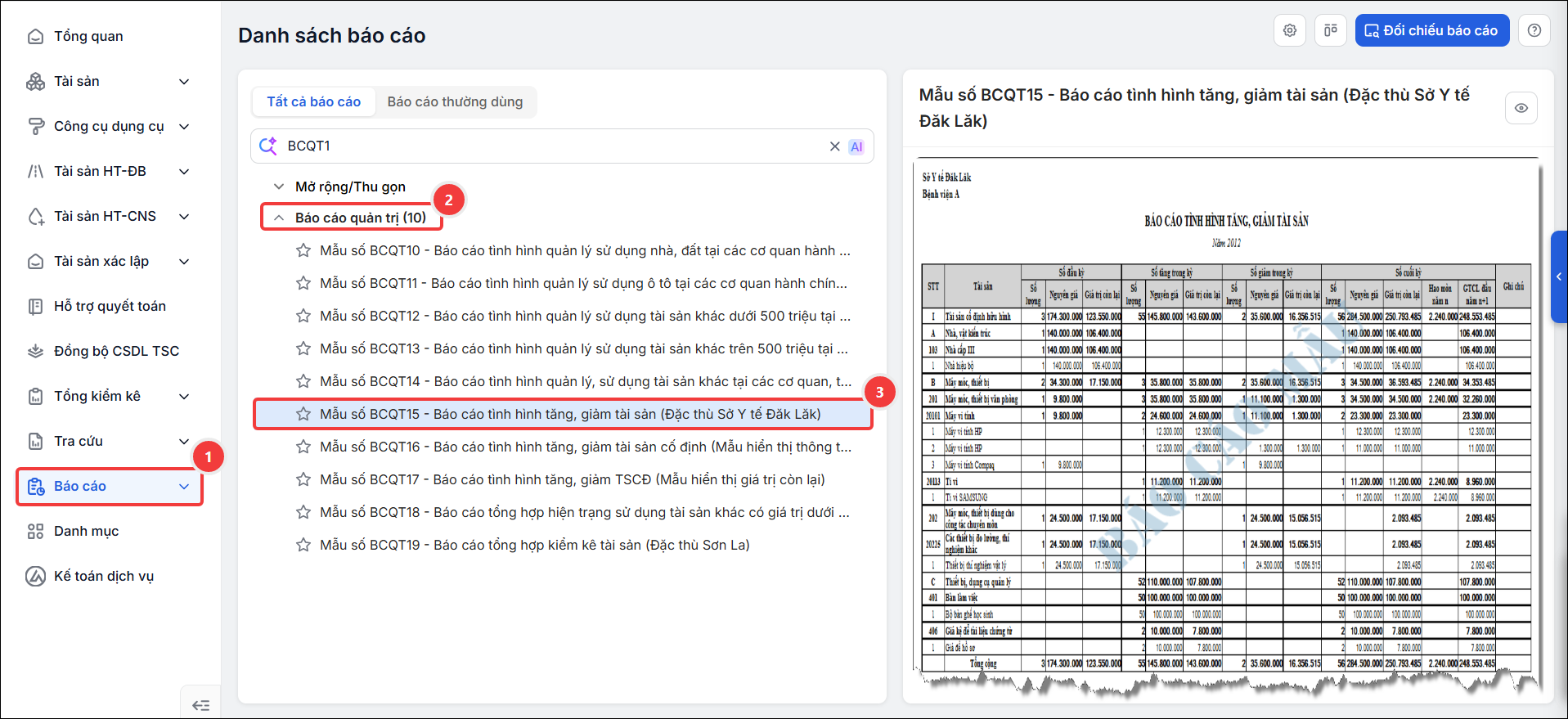Expand the Tài sản xác lập chevron

[184, 261]
